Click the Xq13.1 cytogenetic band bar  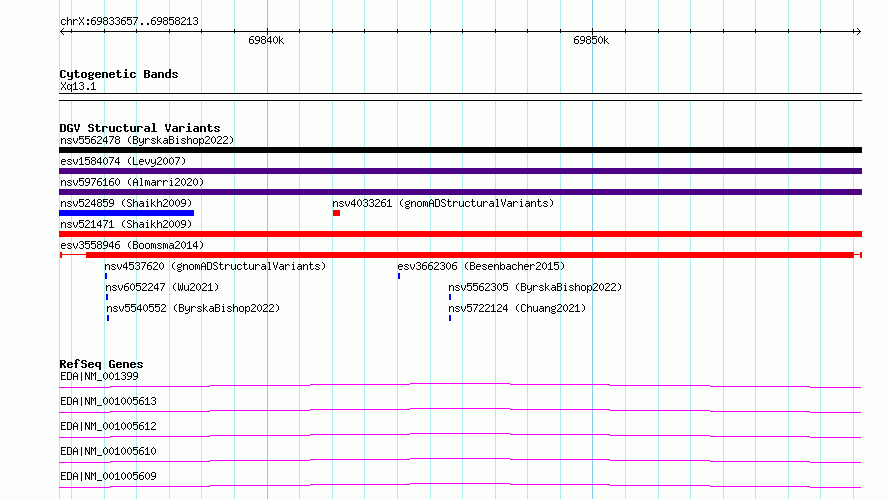coord(460,97)
